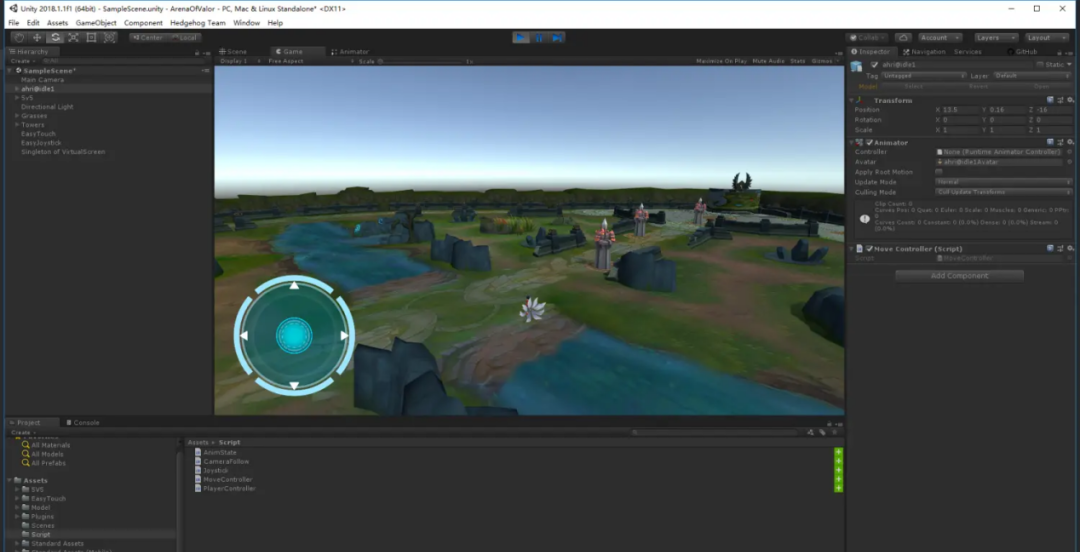
Task: Open the Gizmos menu button
Action: click(x=825, y=61)
